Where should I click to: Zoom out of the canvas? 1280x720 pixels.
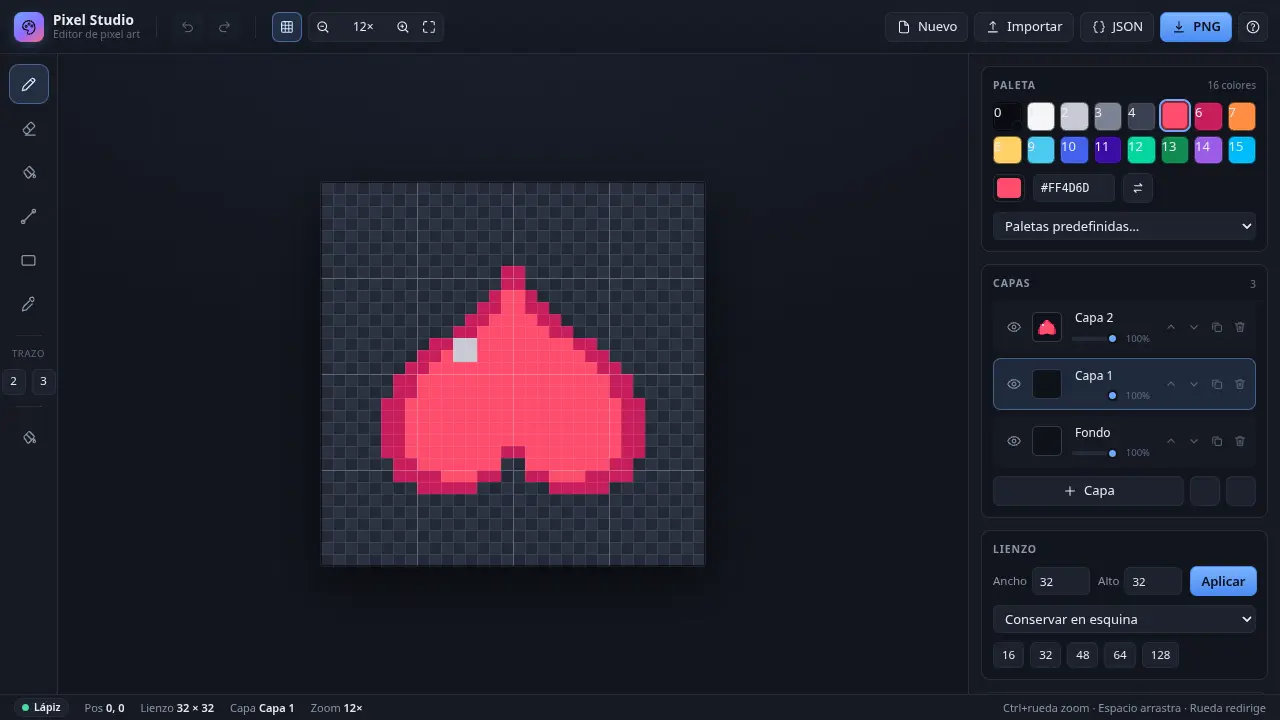click(x=323, y=27)
